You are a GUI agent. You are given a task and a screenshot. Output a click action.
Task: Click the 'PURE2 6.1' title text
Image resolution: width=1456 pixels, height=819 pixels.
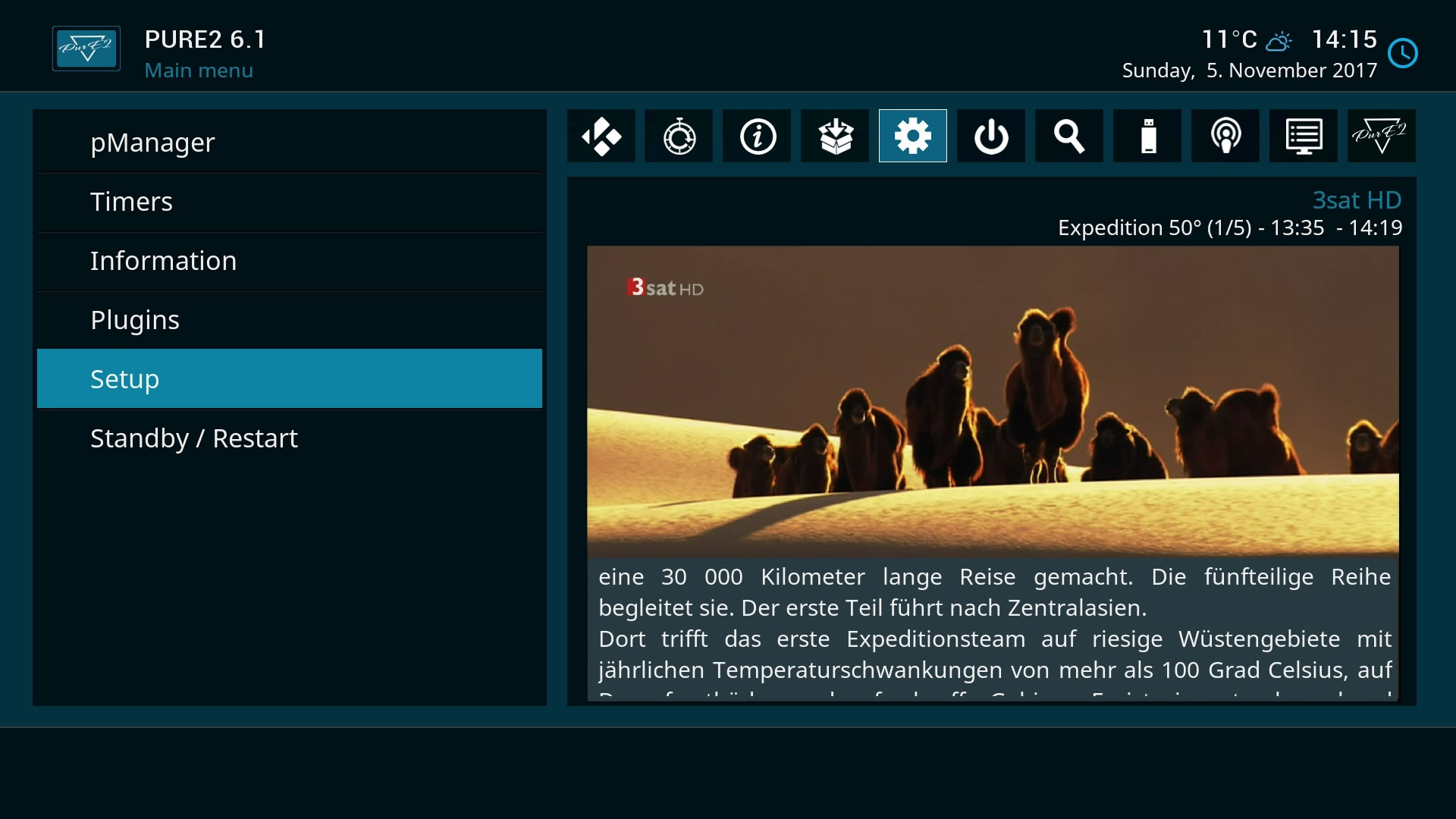(205, 39)
